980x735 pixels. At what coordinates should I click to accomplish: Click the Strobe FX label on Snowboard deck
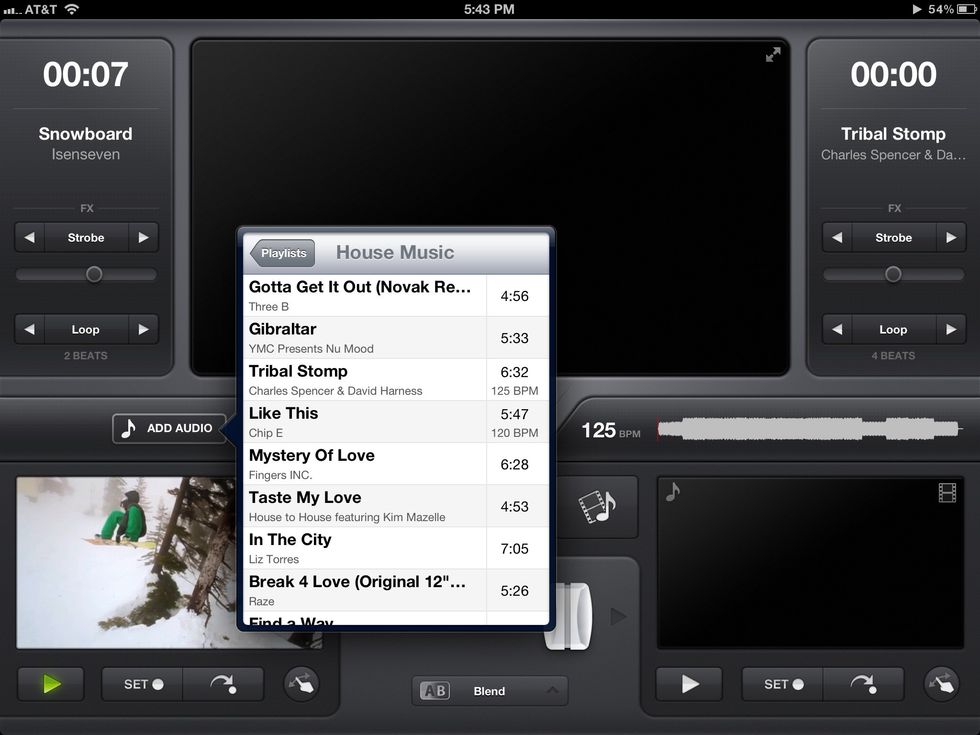coord(86,238)
